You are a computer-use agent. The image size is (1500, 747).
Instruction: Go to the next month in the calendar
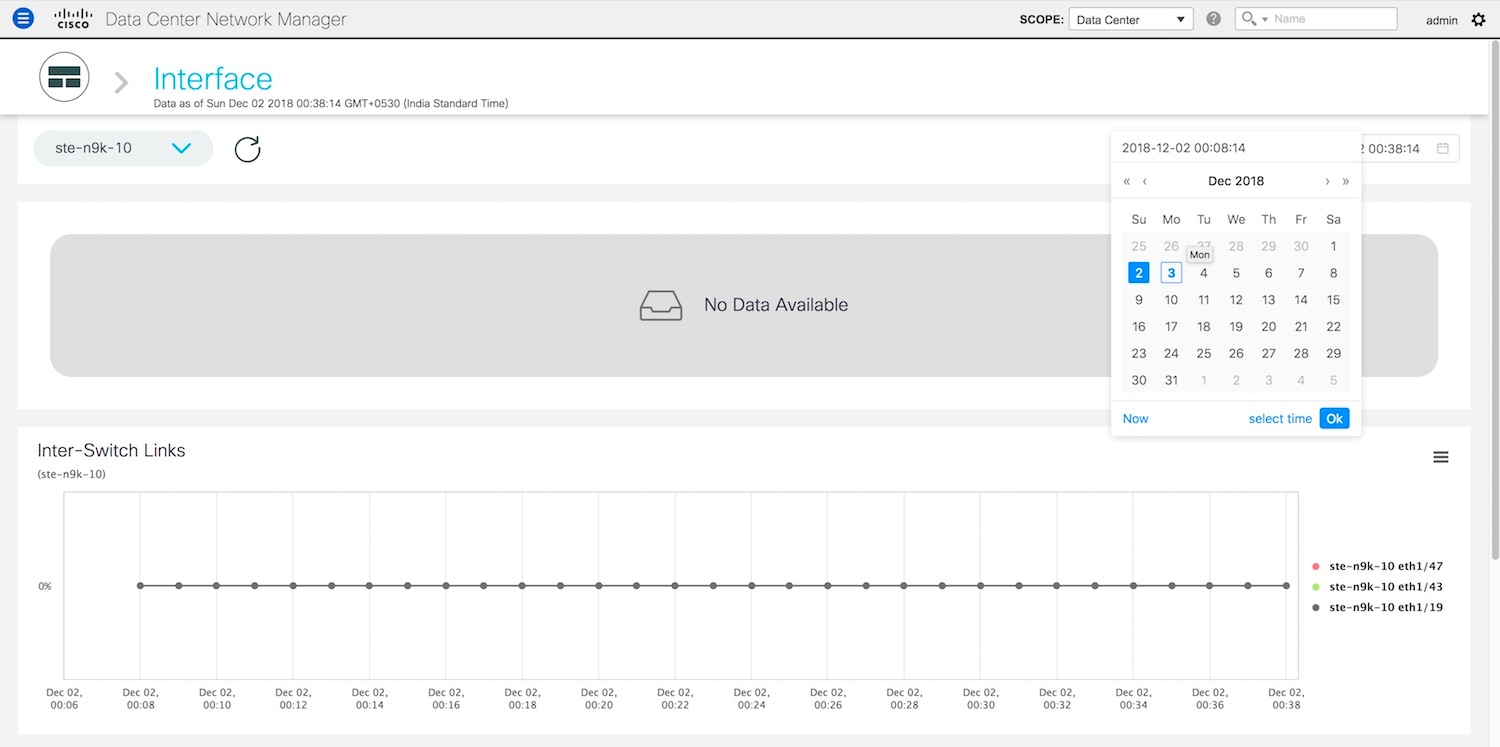(1327, 181)
